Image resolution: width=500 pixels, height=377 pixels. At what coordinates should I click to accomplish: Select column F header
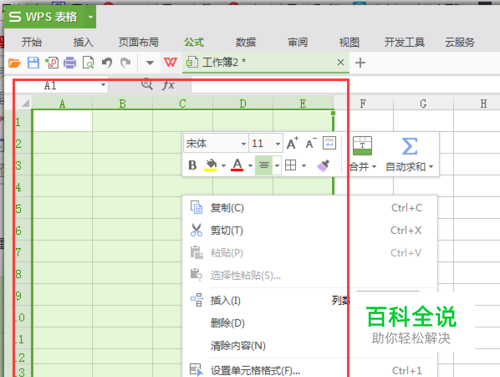click(x=363, y=104)
